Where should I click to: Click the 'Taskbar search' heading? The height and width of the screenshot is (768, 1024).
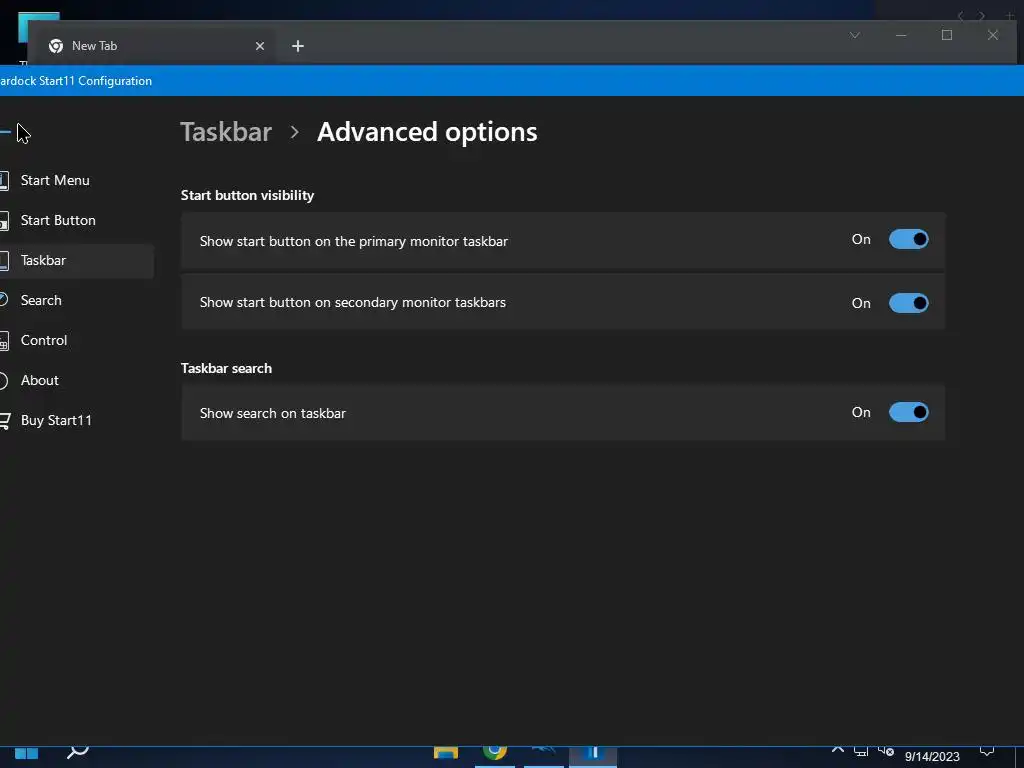[x=226, y=368]
